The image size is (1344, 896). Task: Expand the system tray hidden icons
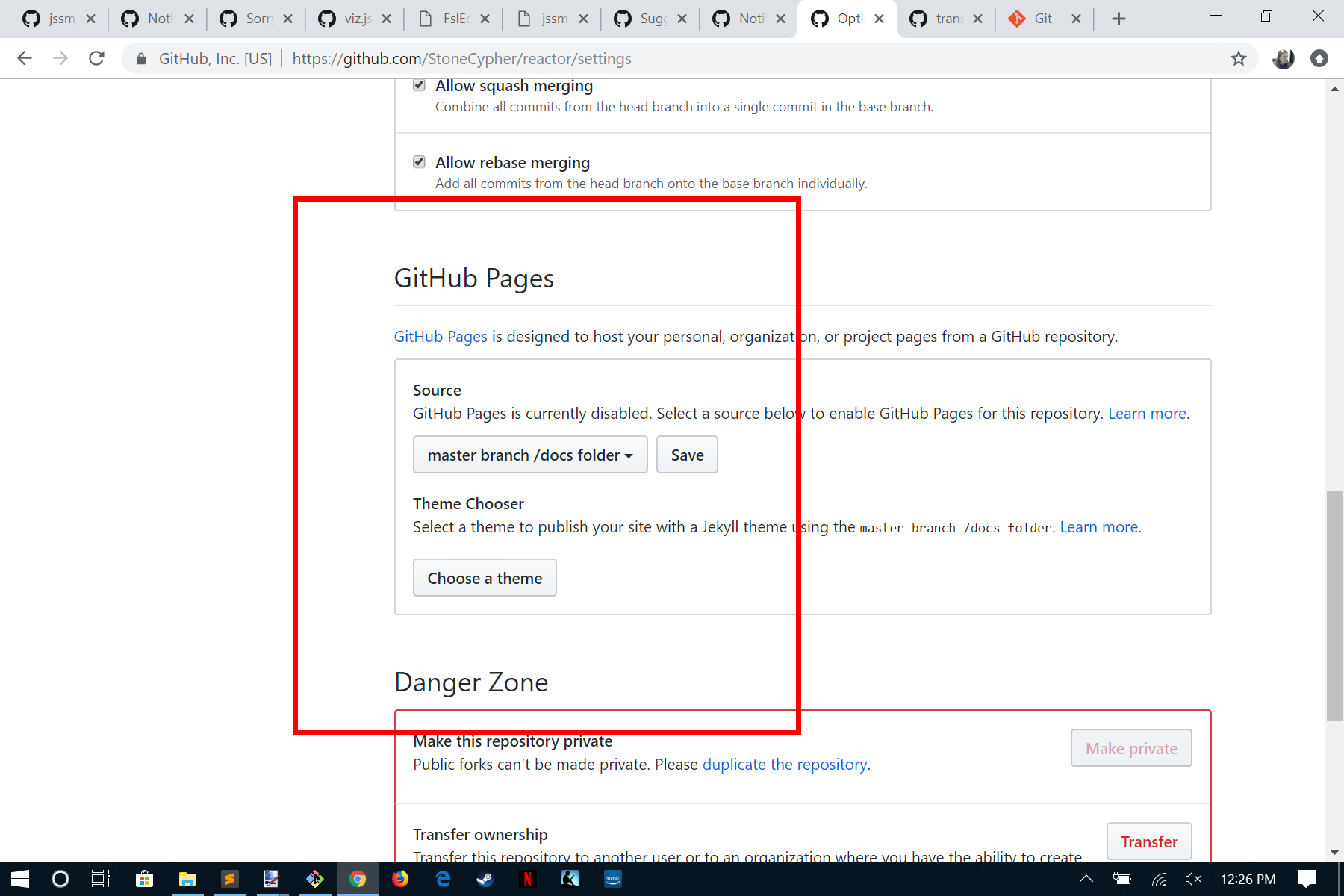[1086, 879]
